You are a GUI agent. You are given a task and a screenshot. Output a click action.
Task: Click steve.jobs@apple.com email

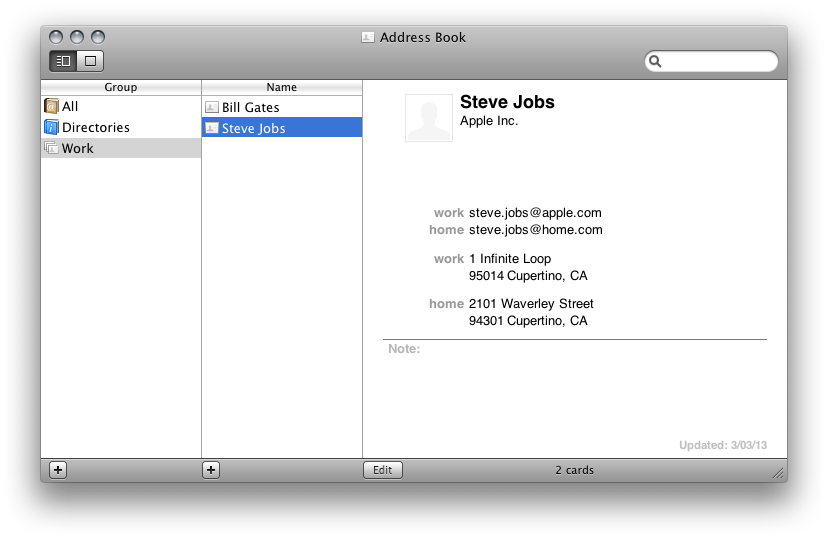(x=535, y=213)
